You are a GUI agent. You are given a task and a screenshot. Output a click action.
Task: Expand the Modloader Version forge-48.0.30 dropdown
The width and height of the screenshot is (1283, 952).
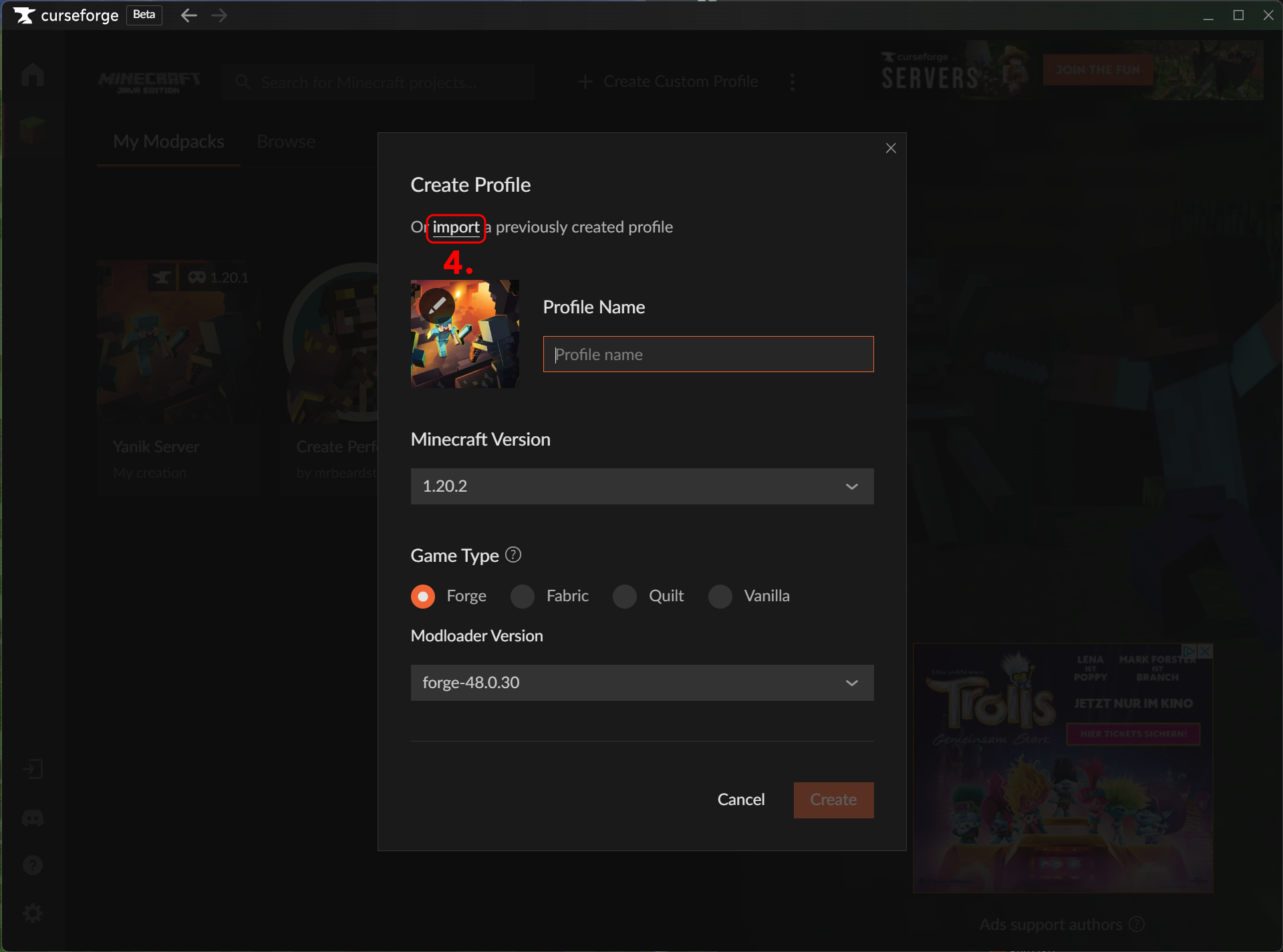pos(641,683)
